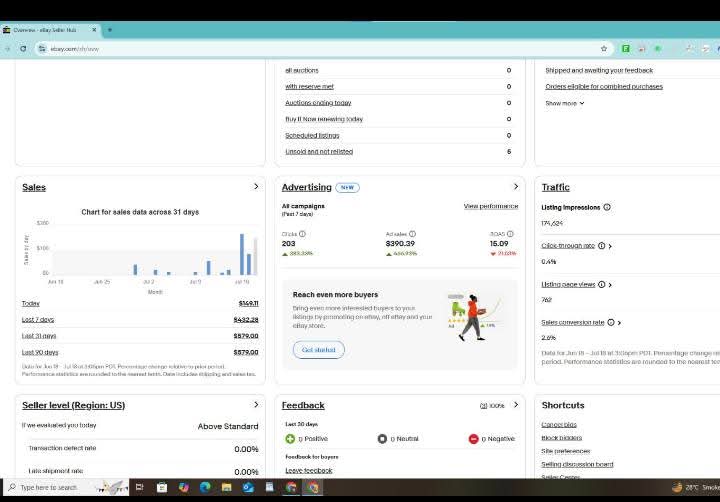
Task: Open Orders eligible for combined purchases link
Action: pyautogui.click(x=604, y=86)
